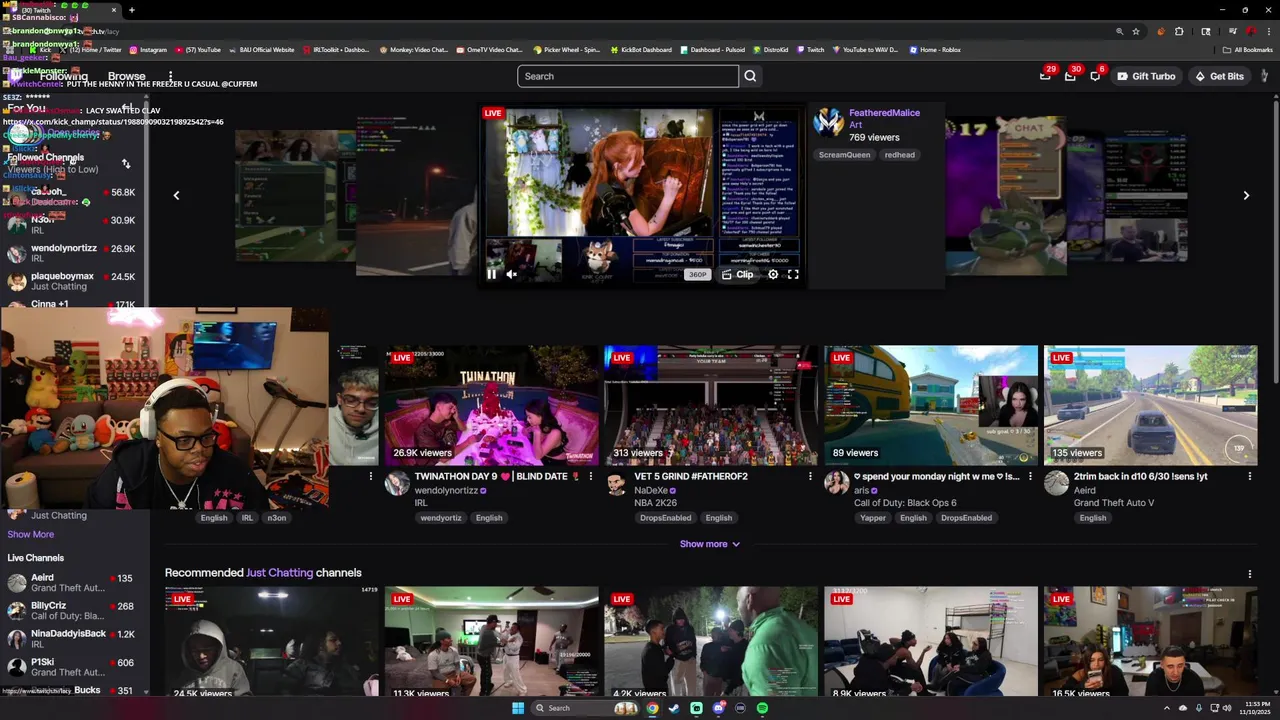Open the Picker Wheel bookmark
This screenshot has width=1280, height=720.
click(x=566, y=49)
